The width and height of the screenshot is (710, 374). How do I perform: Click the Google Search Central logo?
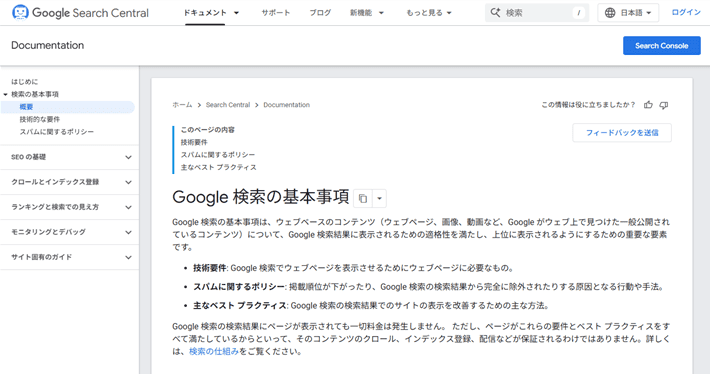(80, 13)
